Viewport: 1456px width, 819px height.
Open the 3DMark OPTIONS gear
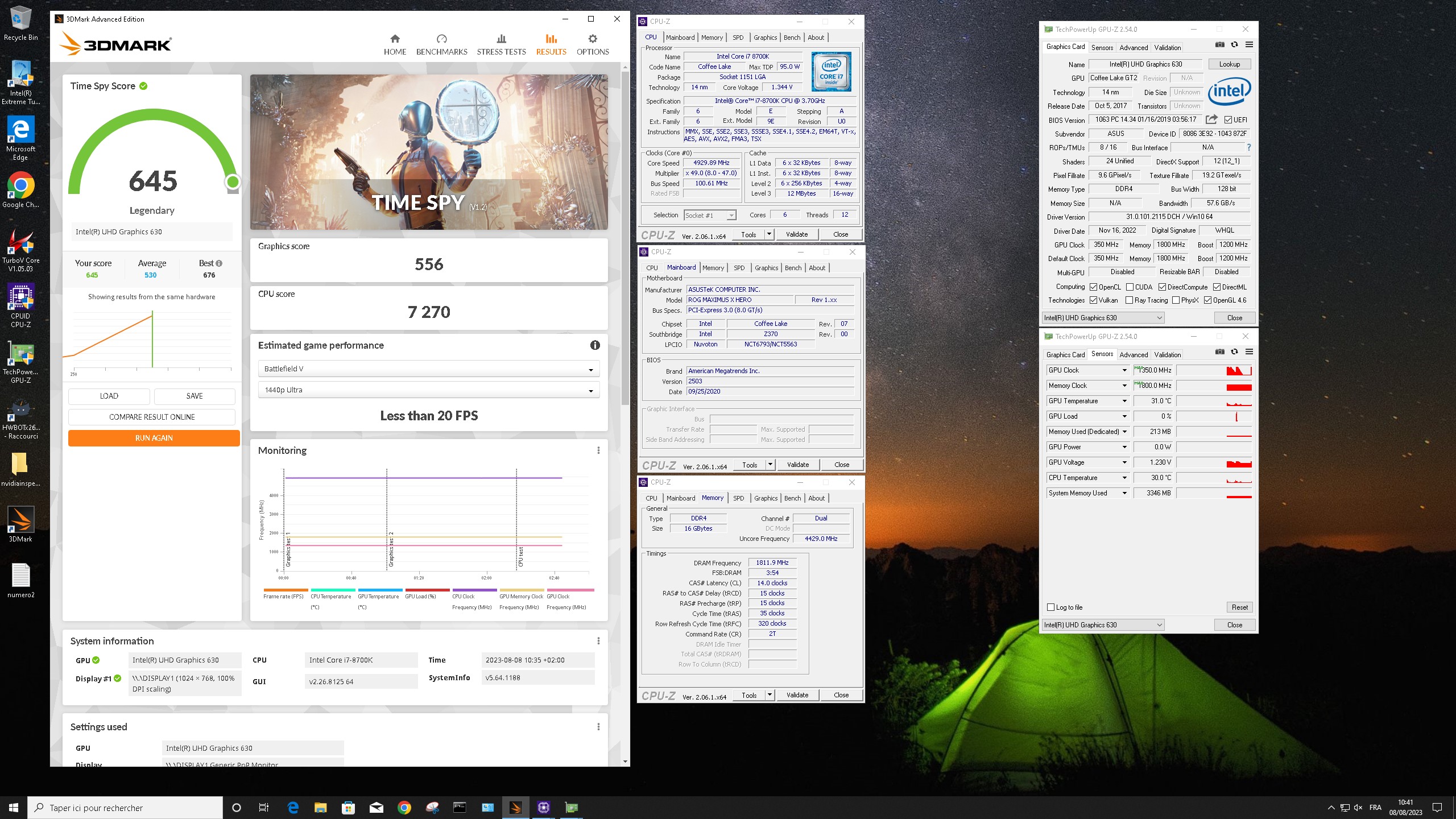pos(593,44)
